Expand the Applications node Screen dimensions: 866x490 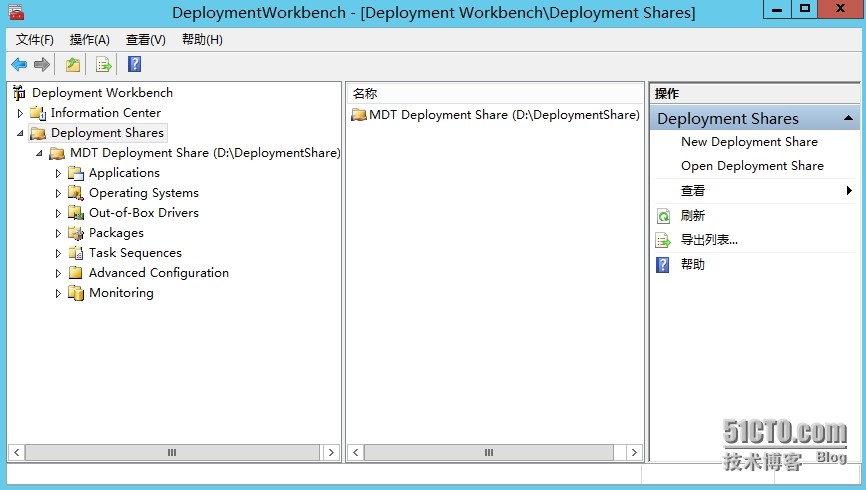click(58, 173)
